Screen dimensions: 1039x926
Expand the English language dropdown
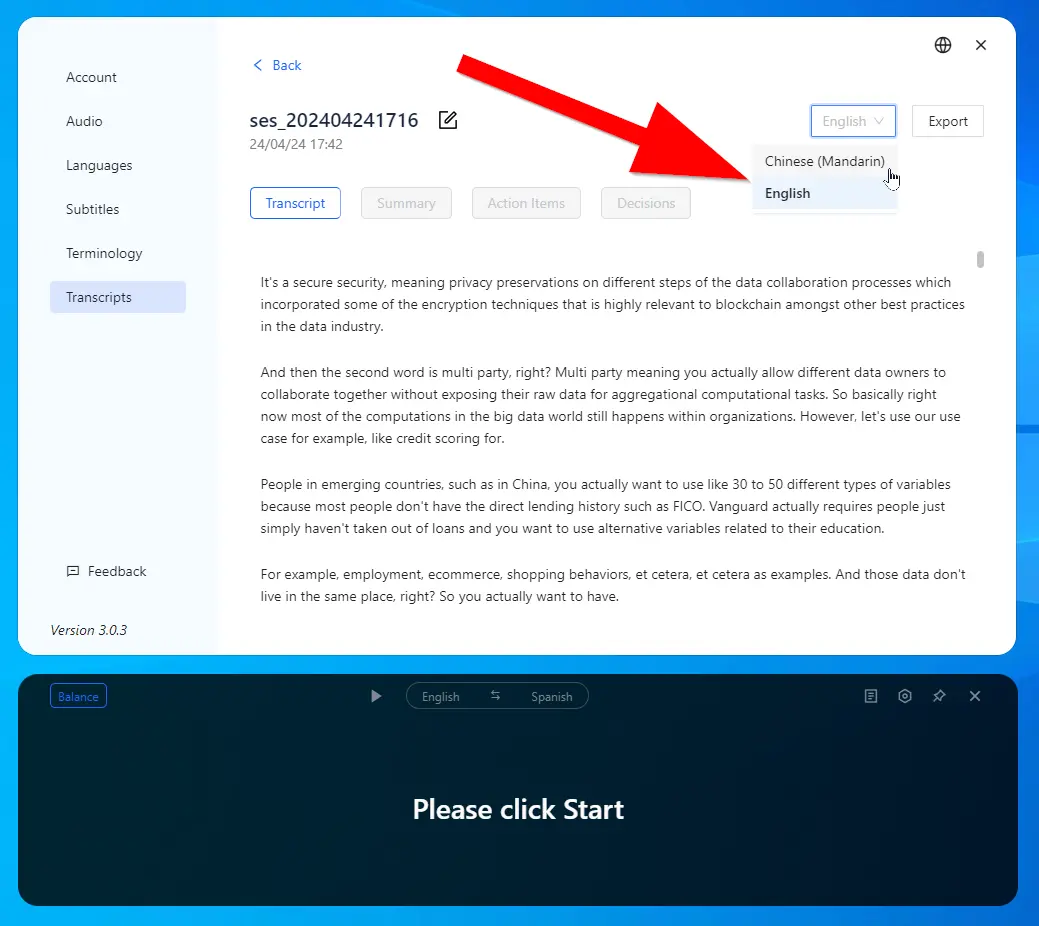tap(853, 121)
